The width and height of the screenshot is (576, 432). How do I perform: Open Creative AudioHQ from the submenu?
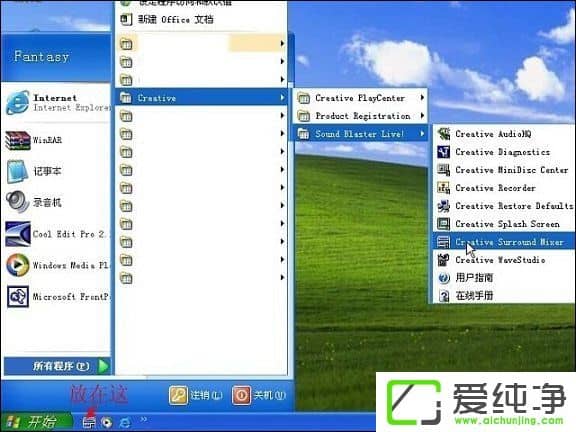pyautogui.click(x=504, y=134)
